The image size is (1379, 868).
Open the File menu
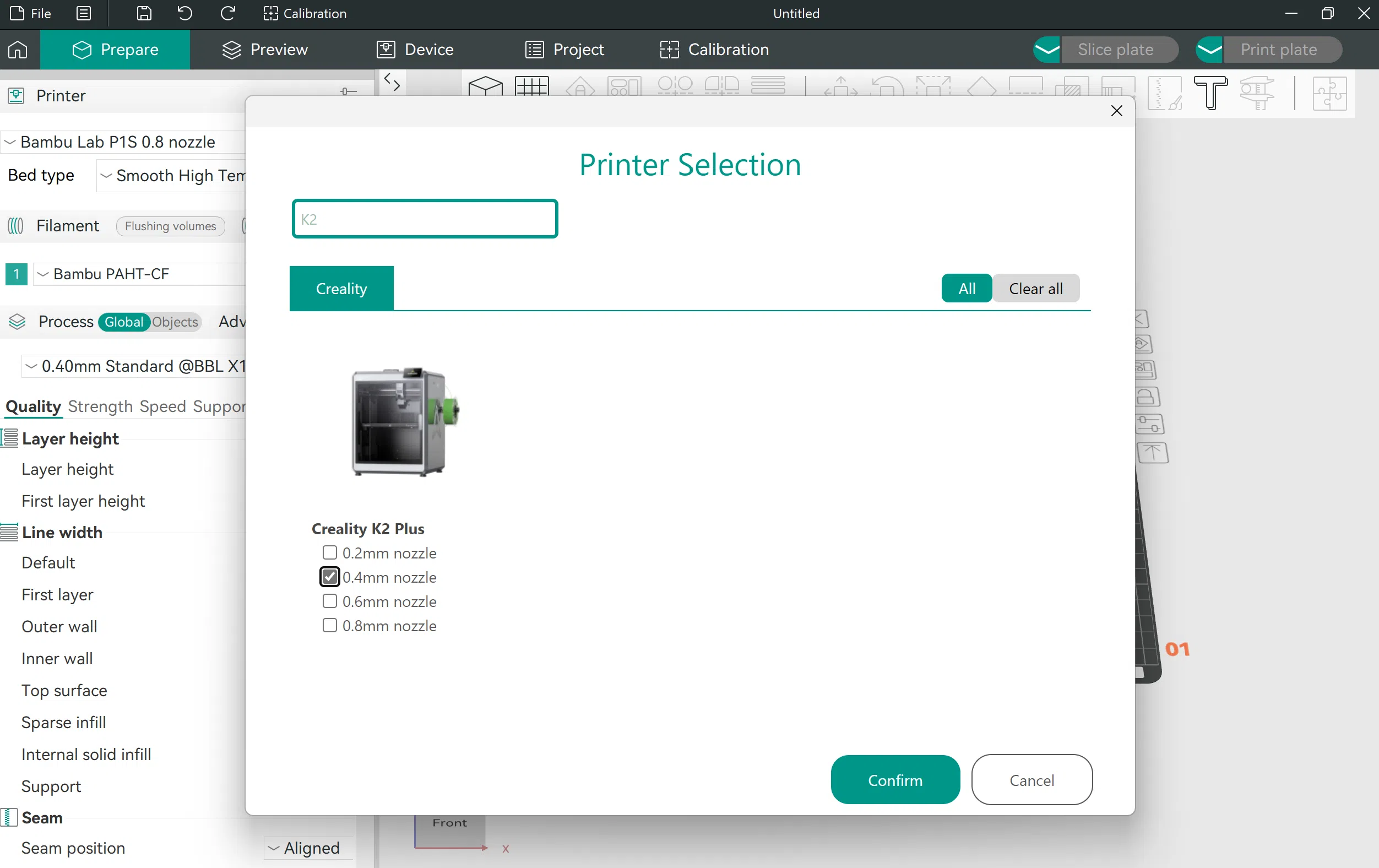click(31, 13)
